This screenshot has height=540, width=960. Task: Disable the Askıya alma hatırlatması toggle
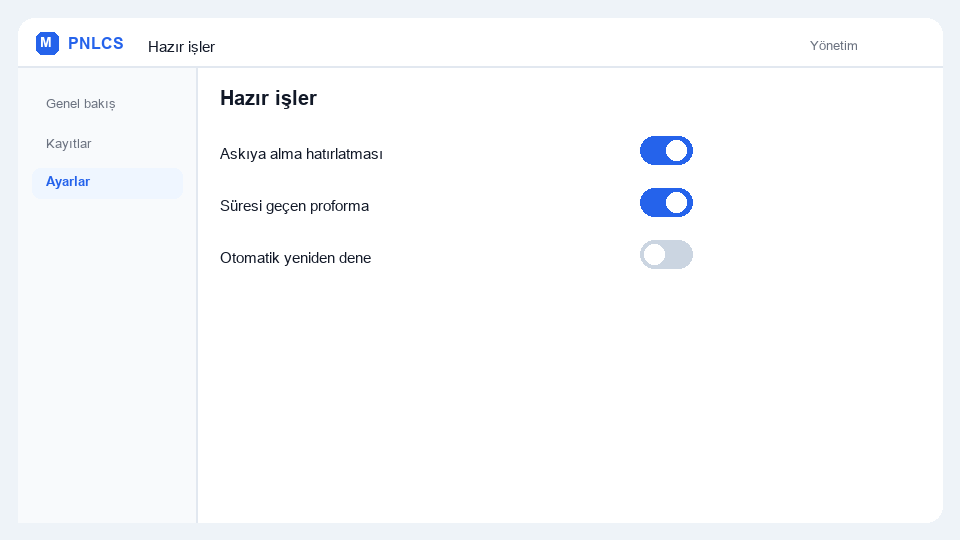(666, 151)
